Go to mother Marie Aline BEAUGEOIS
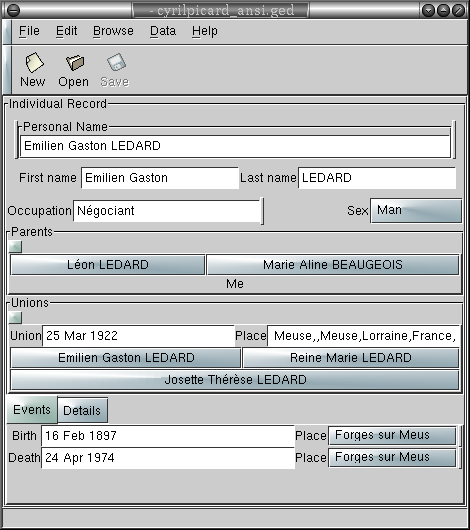This screenshot has height=530, width=470. [x=333, y=265]
